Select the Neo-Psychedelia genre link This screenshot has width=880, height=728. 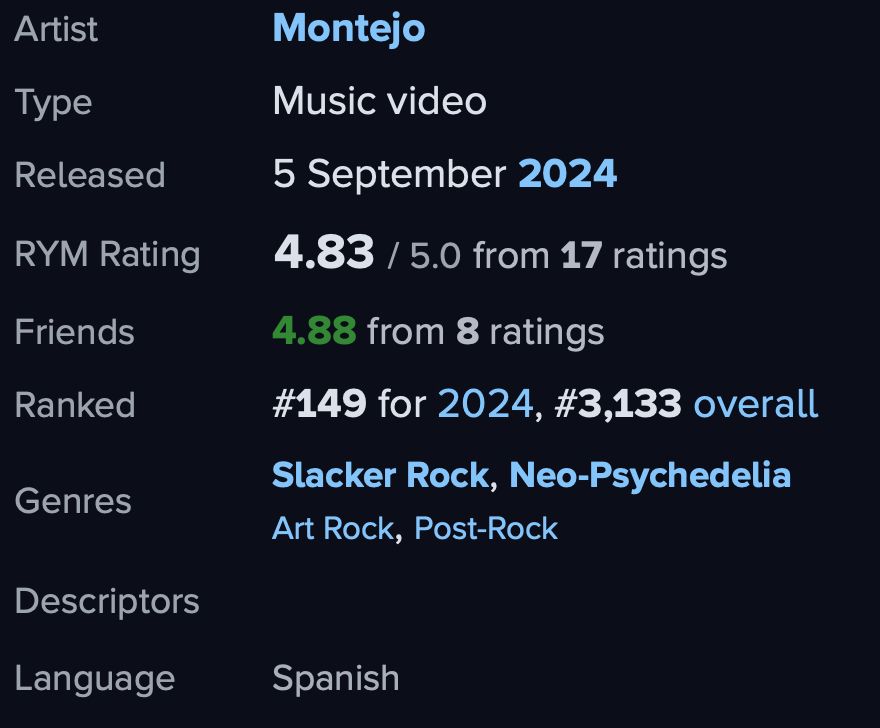pos(650,475)
